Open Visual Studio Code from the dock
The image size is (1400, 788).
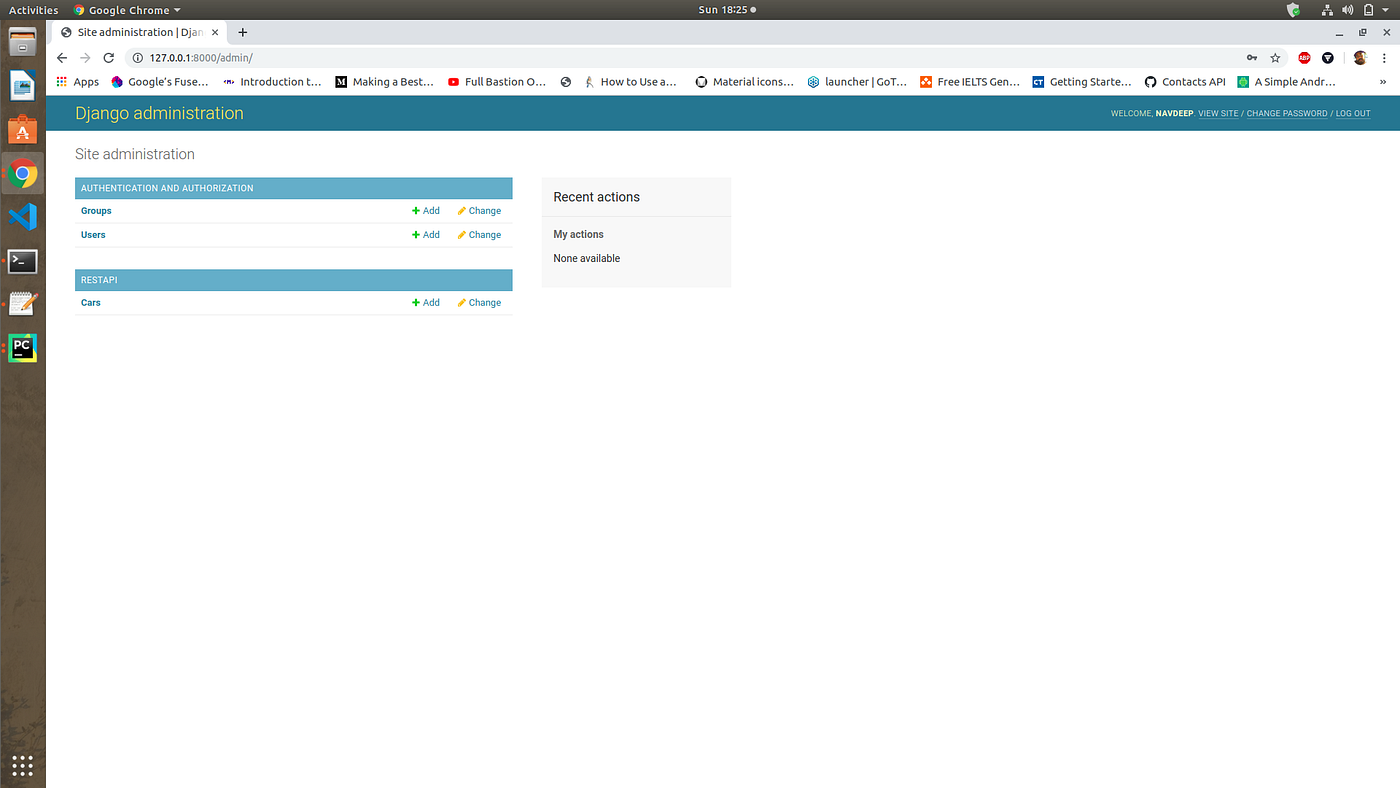click(x=22, y=216)
